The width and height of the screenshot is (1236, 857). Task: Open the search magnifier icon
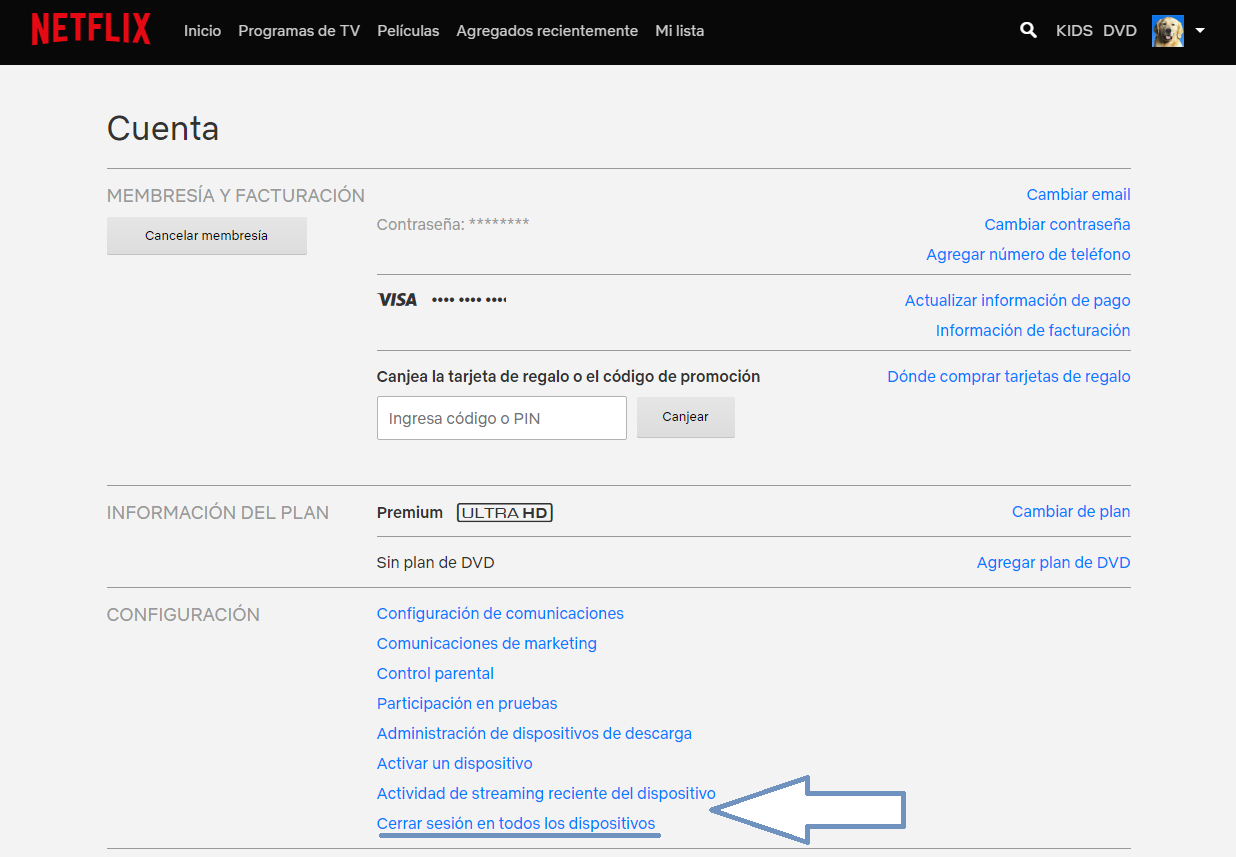click(x=1028, y=30)
